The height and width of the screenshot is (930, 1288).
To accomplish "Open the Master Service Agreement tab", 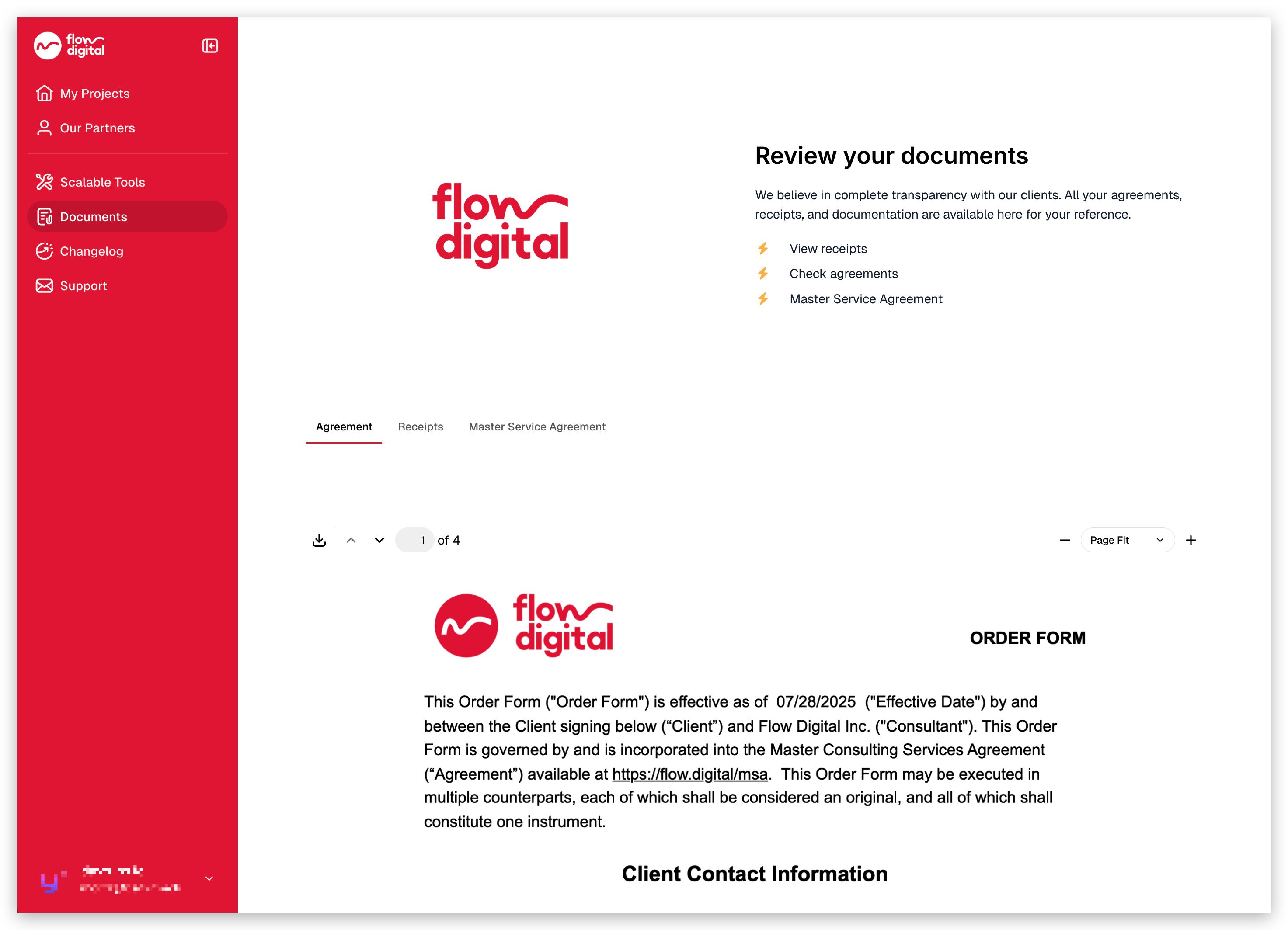I will pos(537,427).
